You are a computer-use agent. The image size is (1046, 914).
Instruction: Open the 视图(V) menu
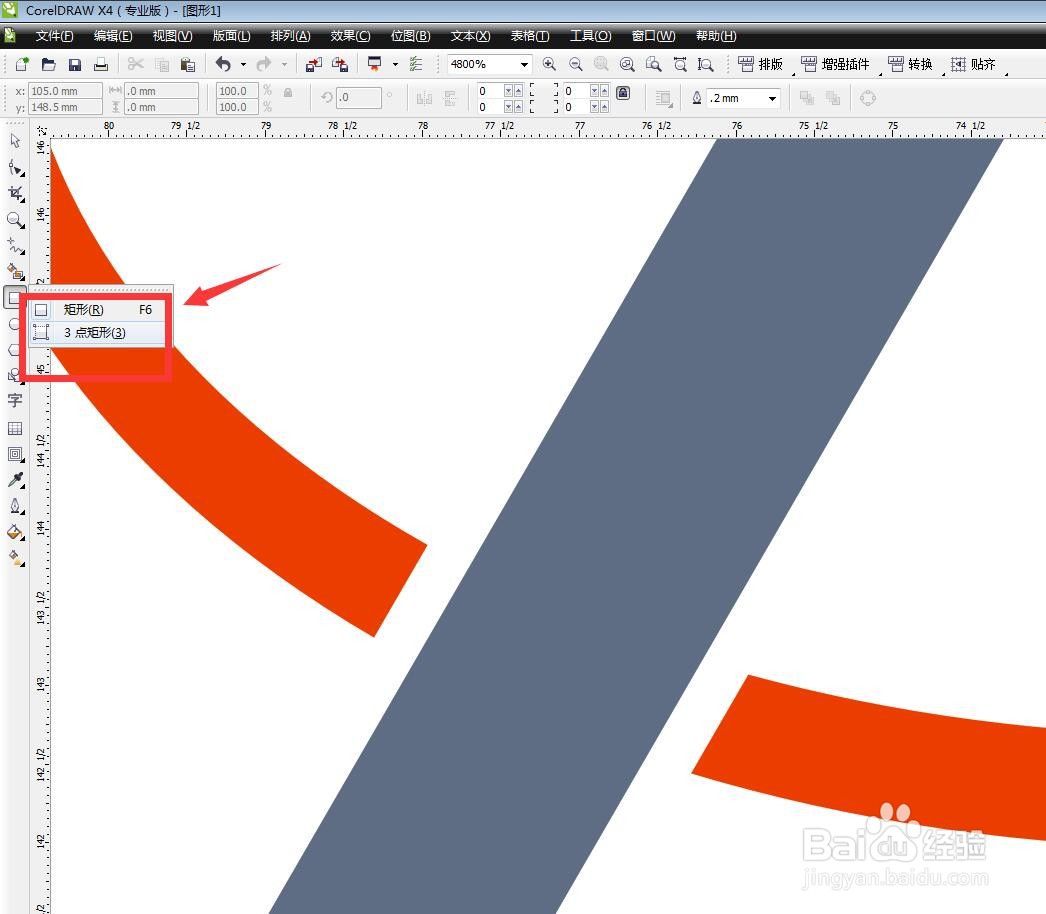pos(172,35)
